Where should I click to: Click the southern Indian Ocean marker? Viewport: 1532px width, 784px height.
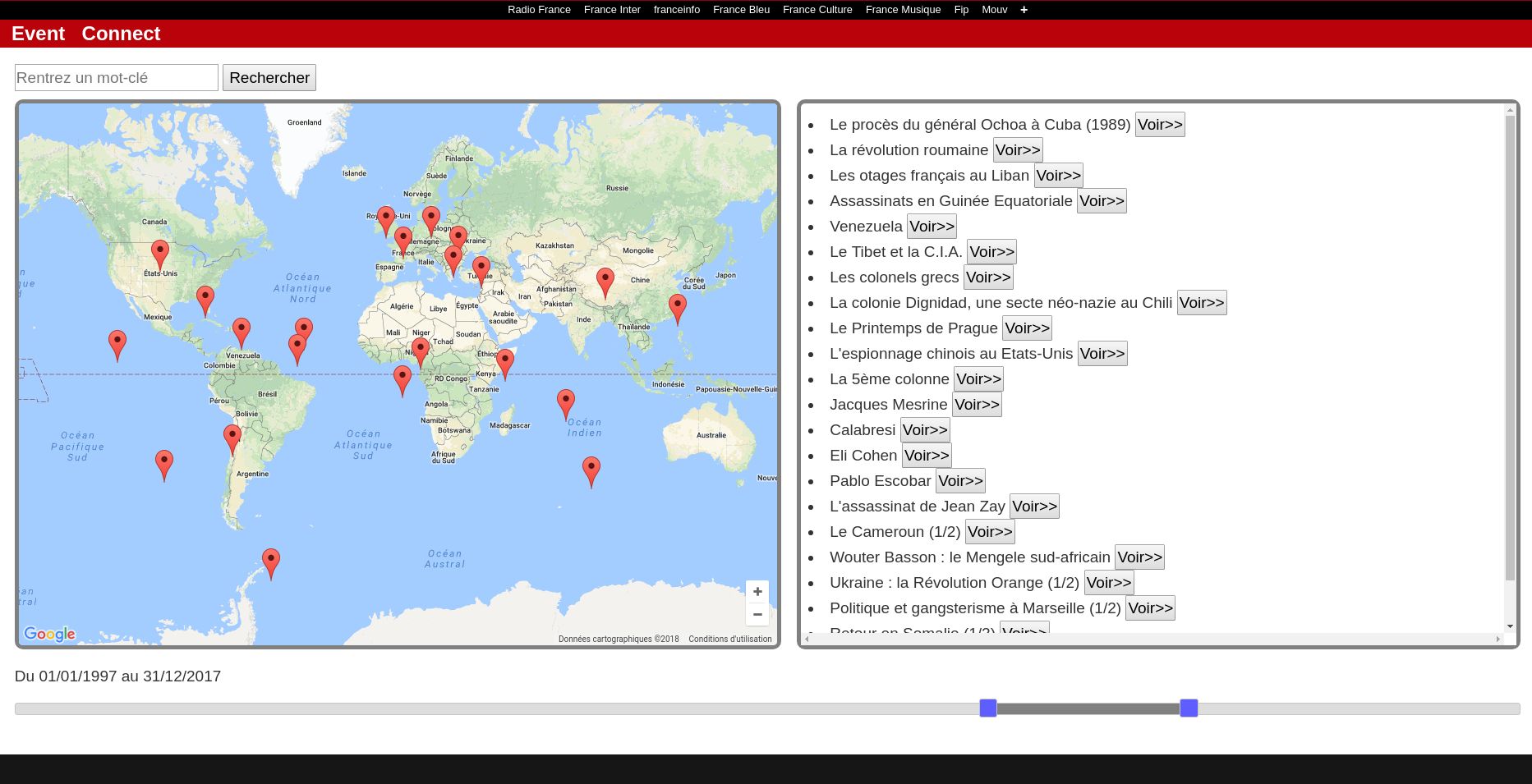click(591, 473)
